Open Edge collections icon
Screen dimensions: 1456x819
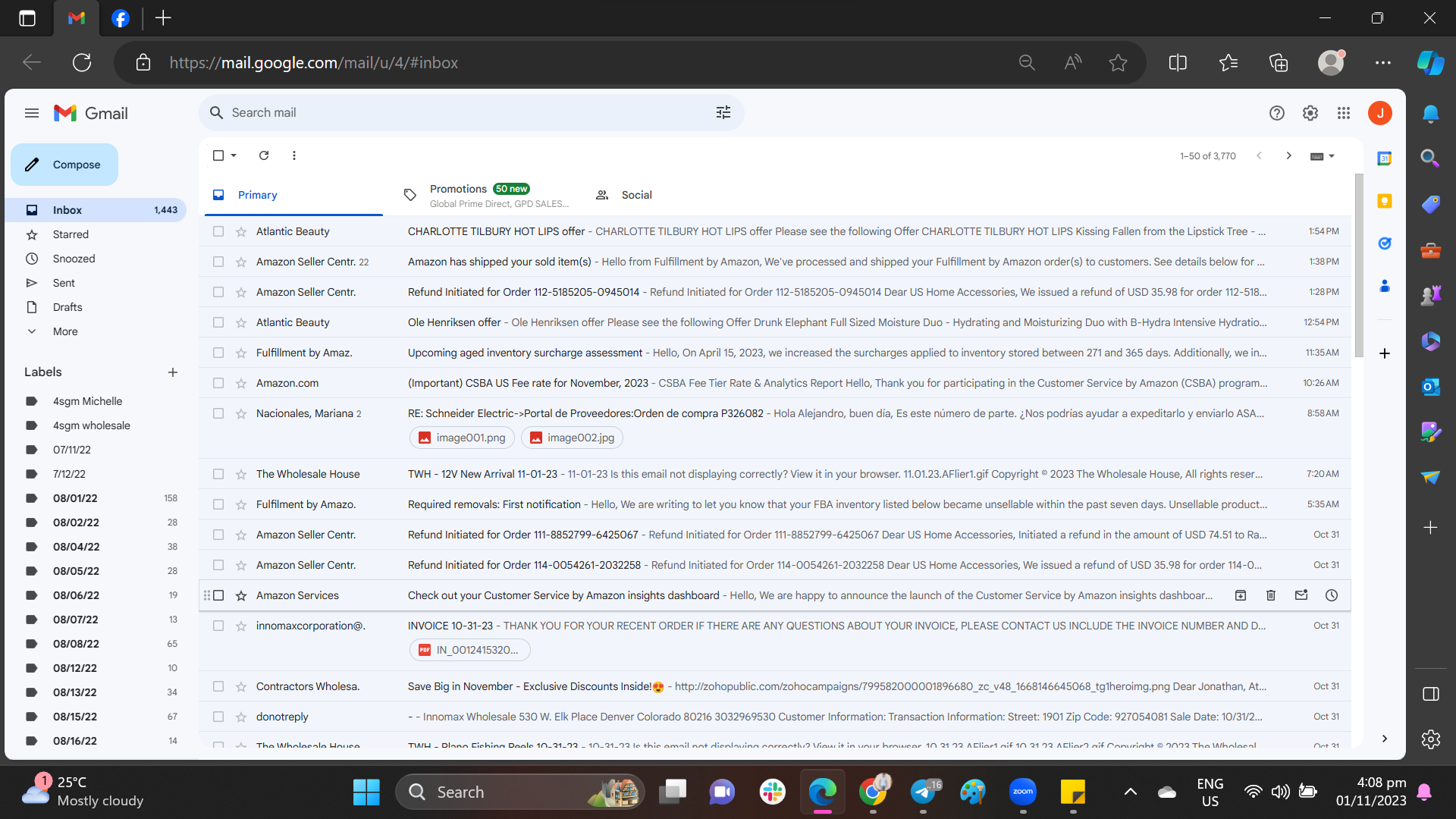[1279, 63]
